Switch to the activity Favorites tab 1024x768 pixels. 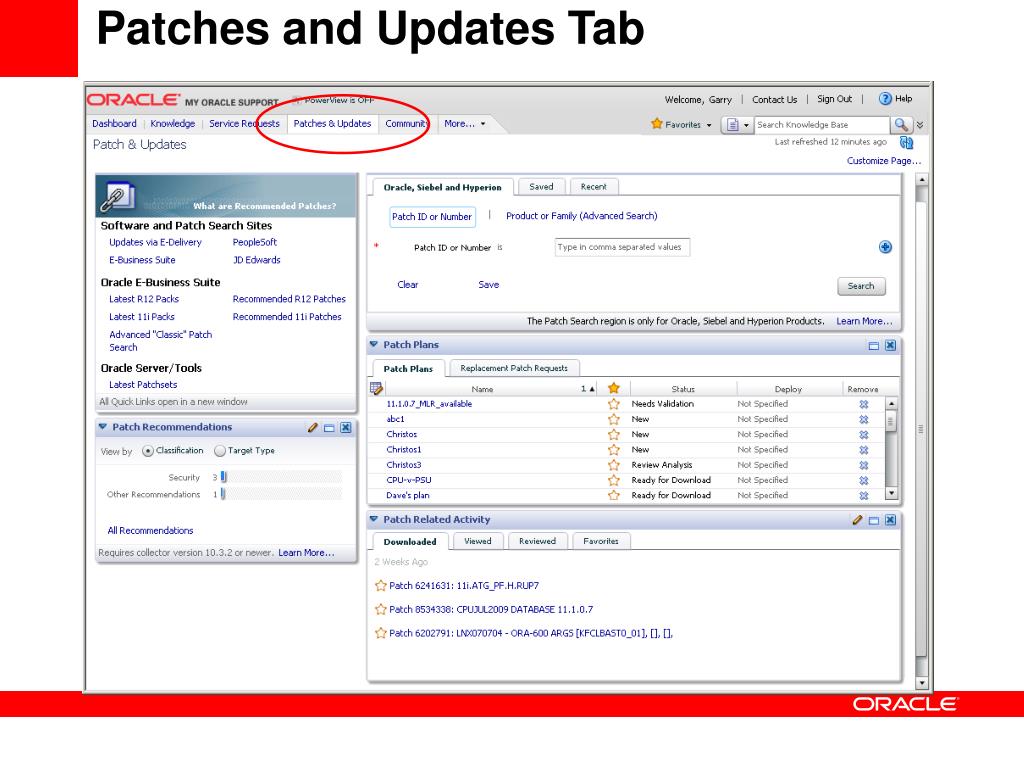601,541
